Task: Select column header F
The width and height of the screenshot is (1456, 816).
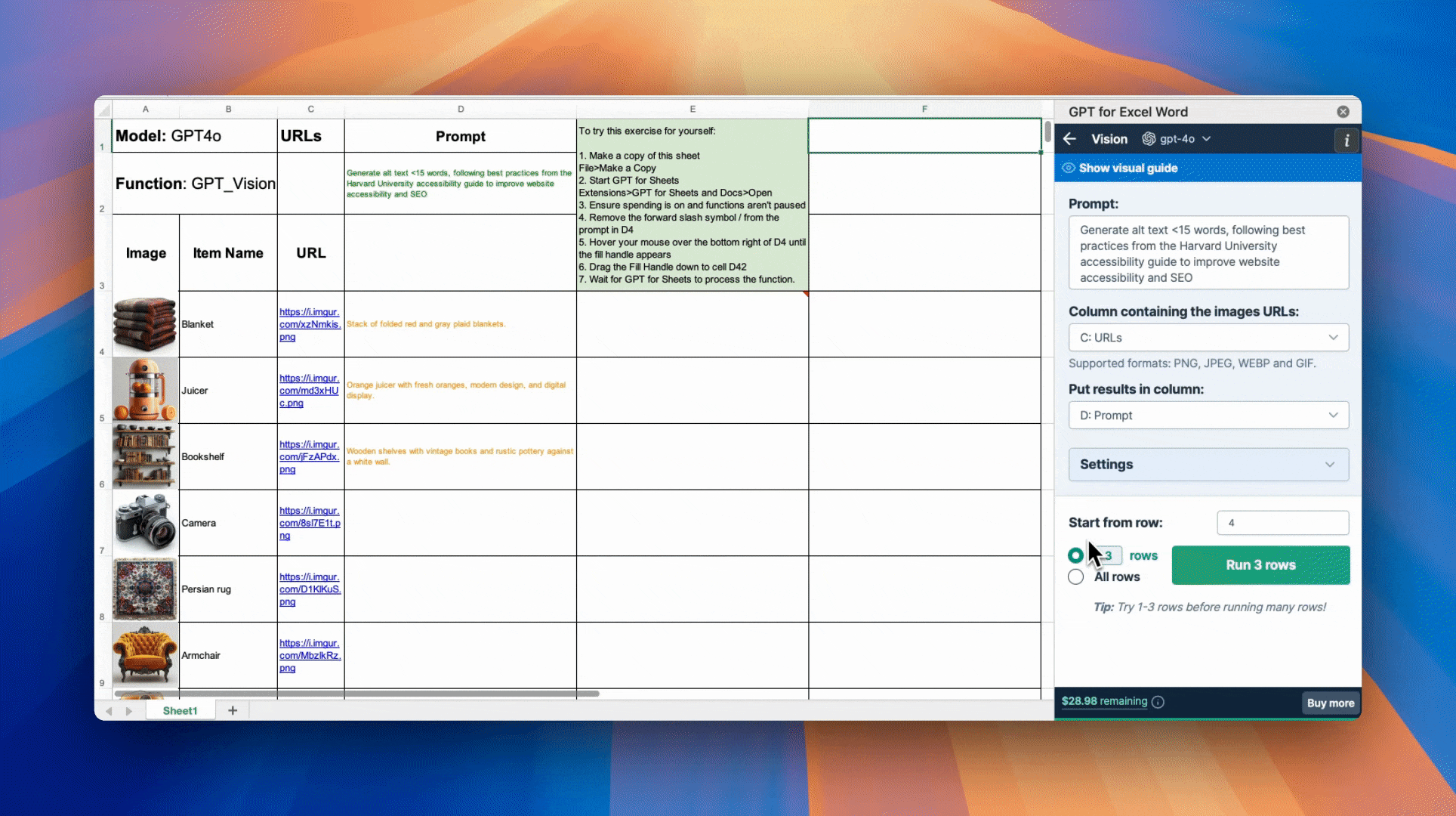Action: pos(924,109)
